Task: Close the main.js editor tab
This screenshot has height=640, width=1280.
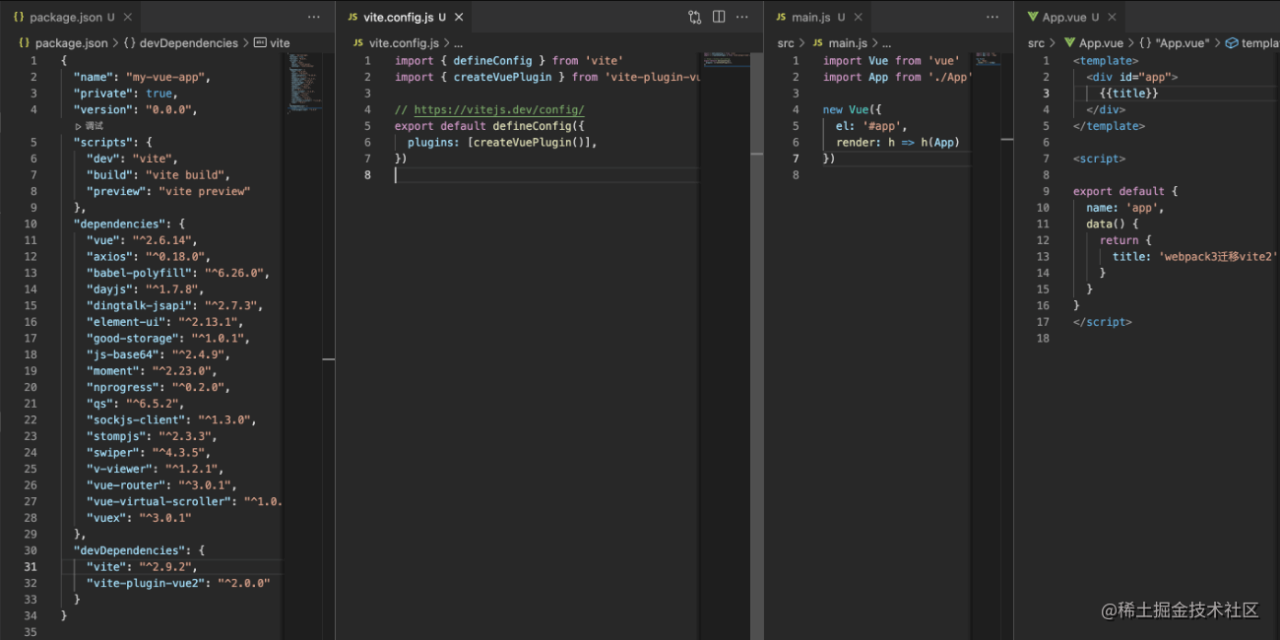Action: 860,18
